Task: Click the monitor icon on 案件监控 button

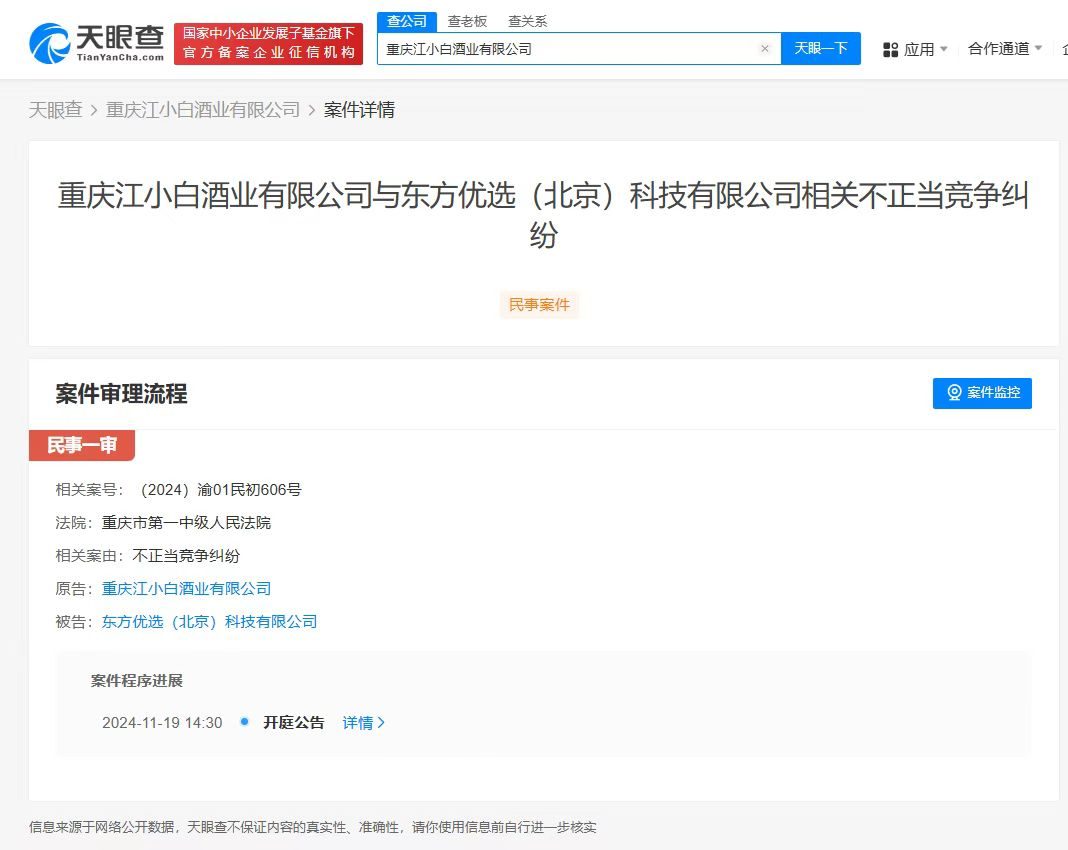Action: coord(952,393)
